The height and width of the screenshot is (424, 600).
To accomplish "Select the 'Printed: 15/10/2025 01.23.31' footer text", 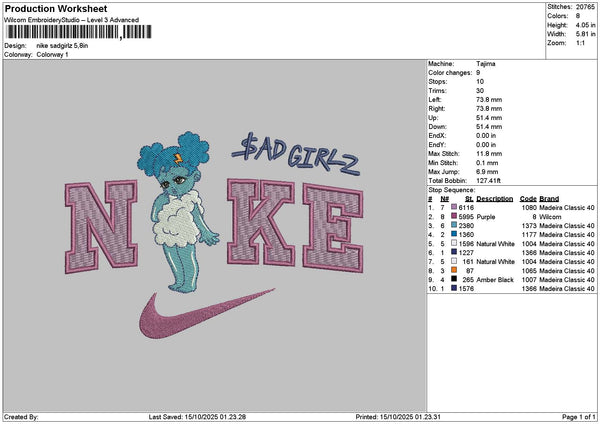I will (x=398, y=417).
